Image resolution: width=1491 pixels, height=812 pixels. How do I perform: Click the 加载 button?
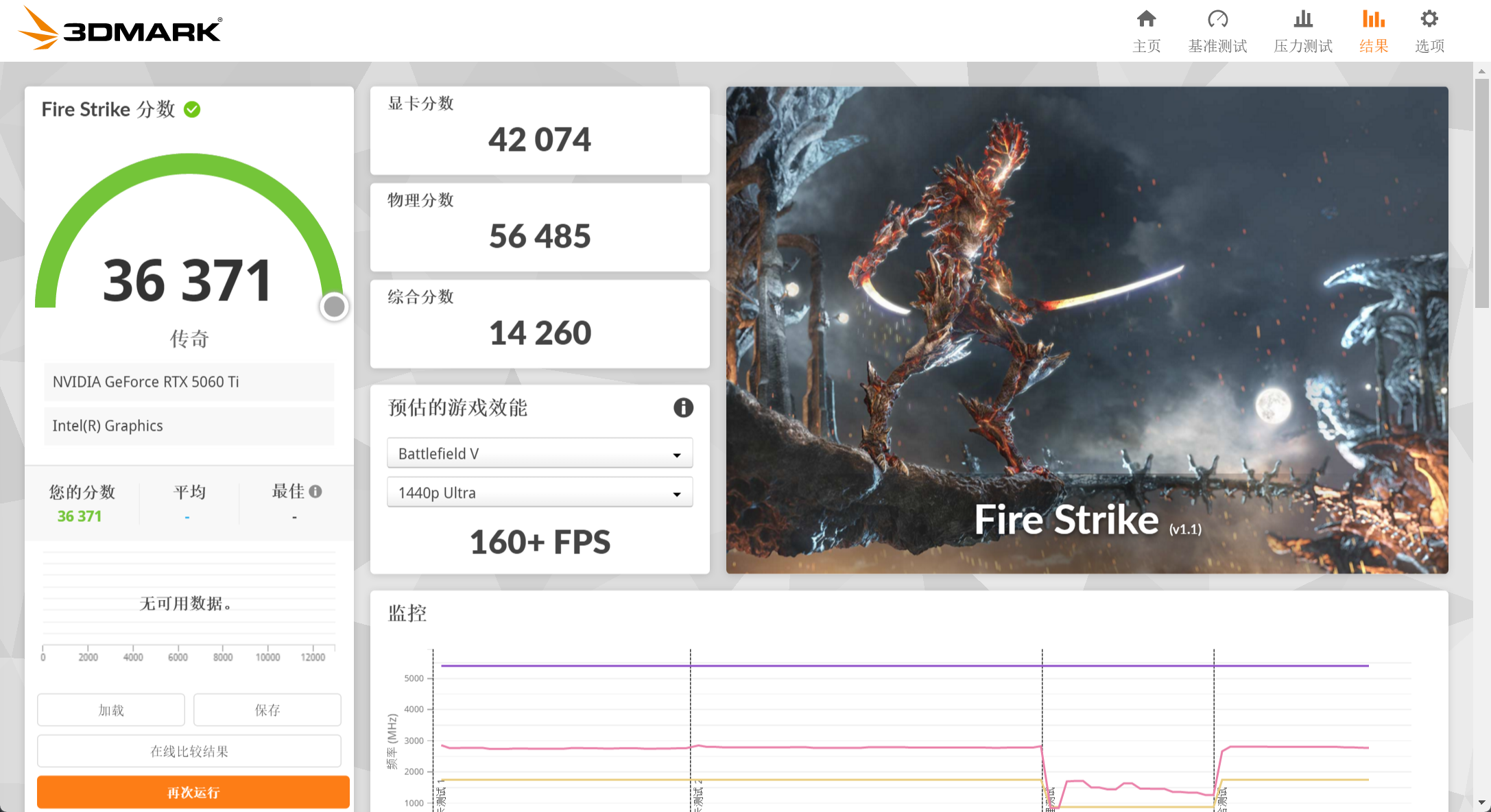tap(111, 710)
